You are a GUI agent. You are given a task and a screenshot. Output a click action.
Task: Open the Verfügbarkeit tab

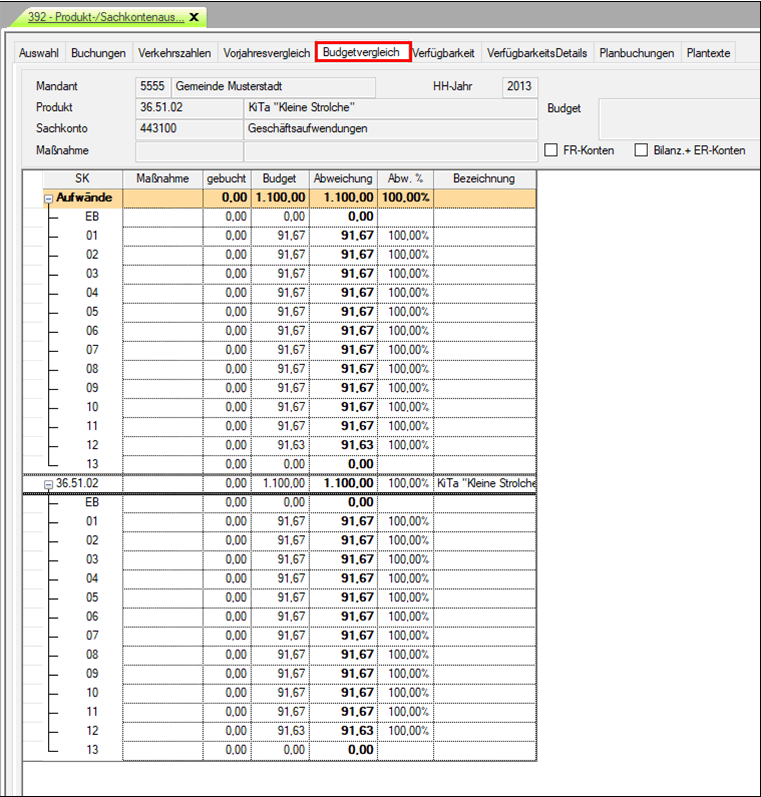pyautogui.click(x=443, y=53)
